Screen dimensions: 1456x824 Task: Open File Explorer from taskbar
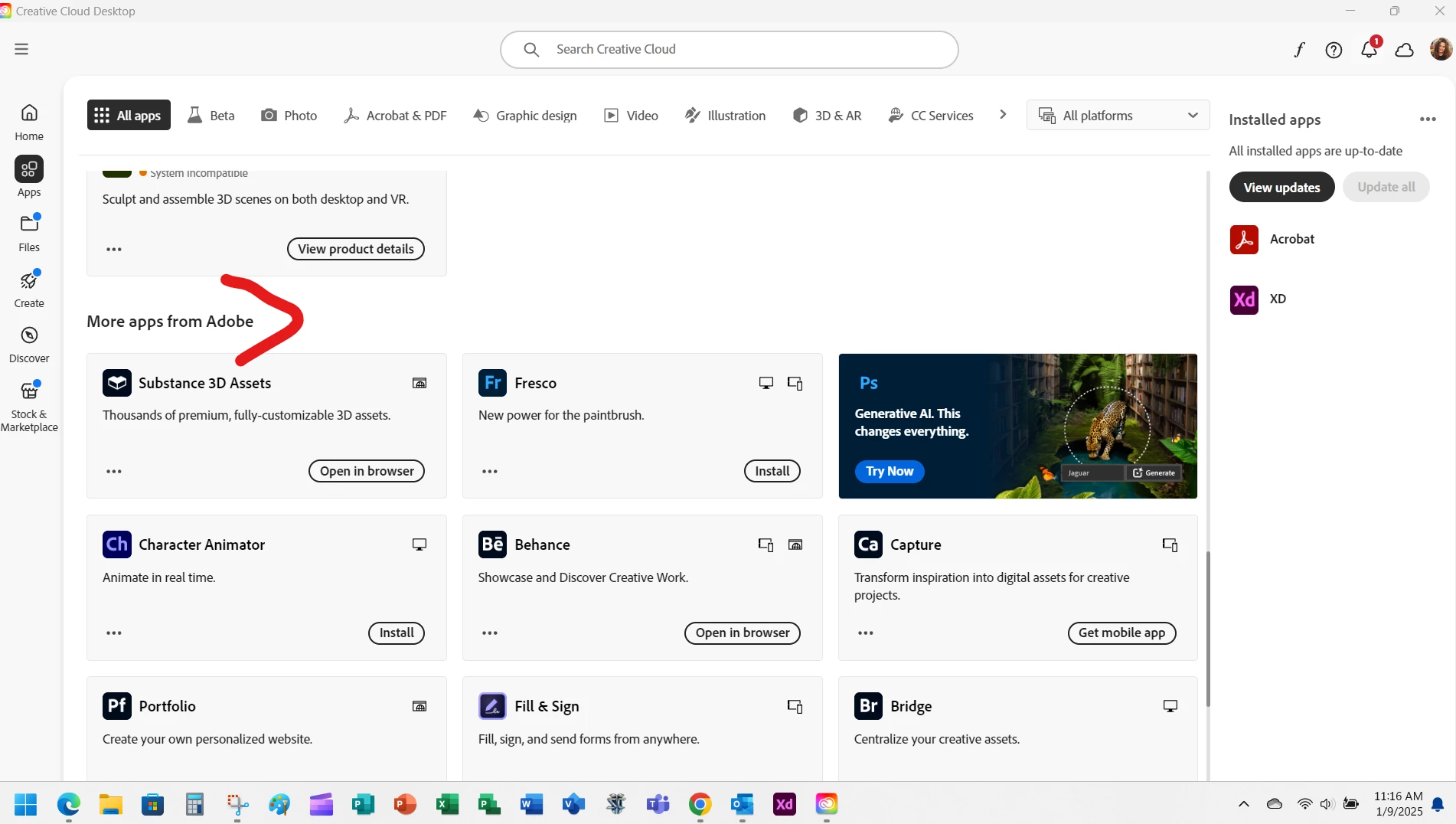(110, 804)
